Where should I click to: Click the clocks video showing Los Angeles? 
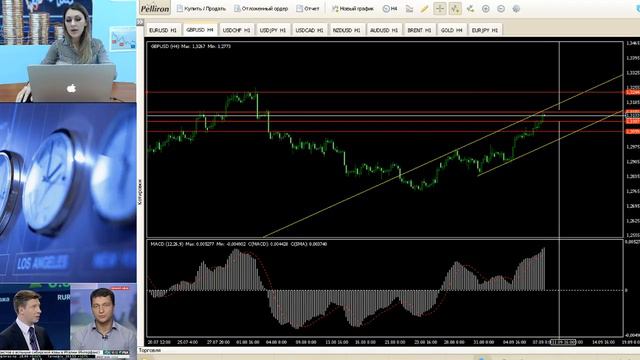click(x=68, y=193)
